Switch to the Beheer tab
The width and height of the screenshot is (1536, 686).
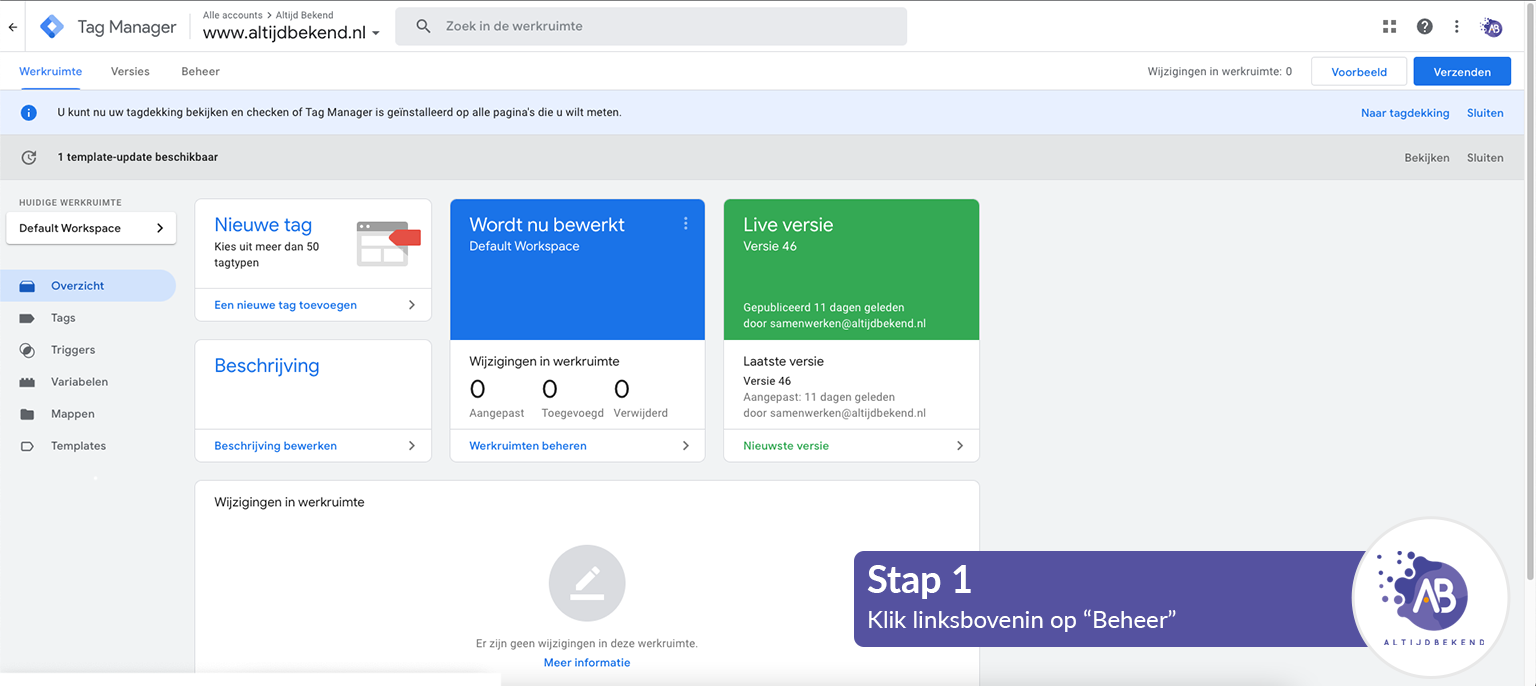(200, 72)
